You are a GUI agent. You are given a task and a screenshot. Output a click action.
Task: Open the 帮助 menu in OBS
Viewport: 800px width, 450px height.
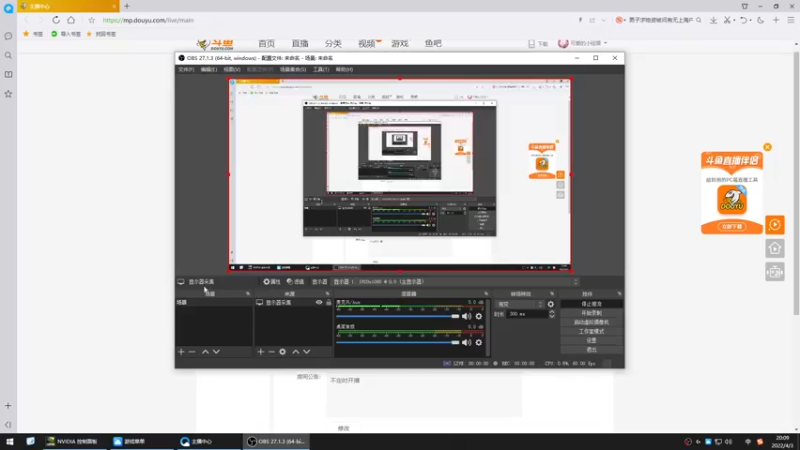click(x=344, y=69)
